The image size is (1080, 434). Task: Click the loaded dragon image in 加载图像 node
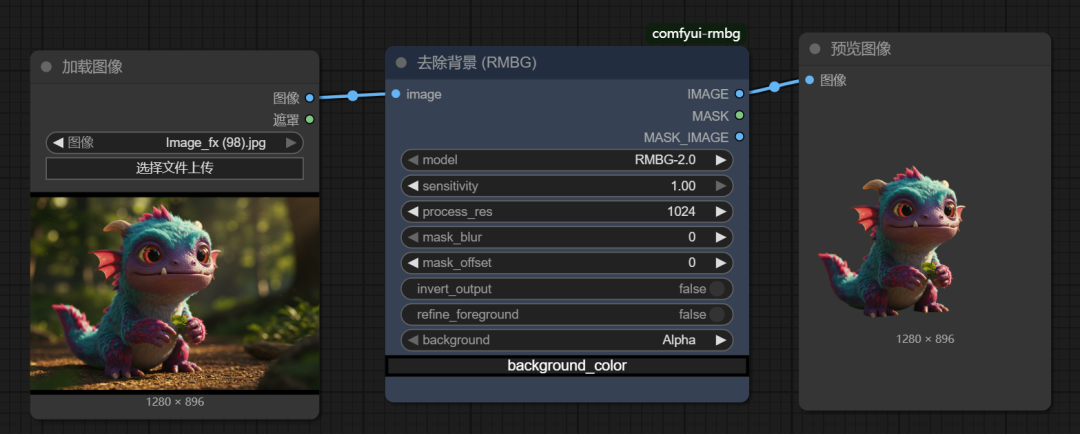[x=174, y=293]
